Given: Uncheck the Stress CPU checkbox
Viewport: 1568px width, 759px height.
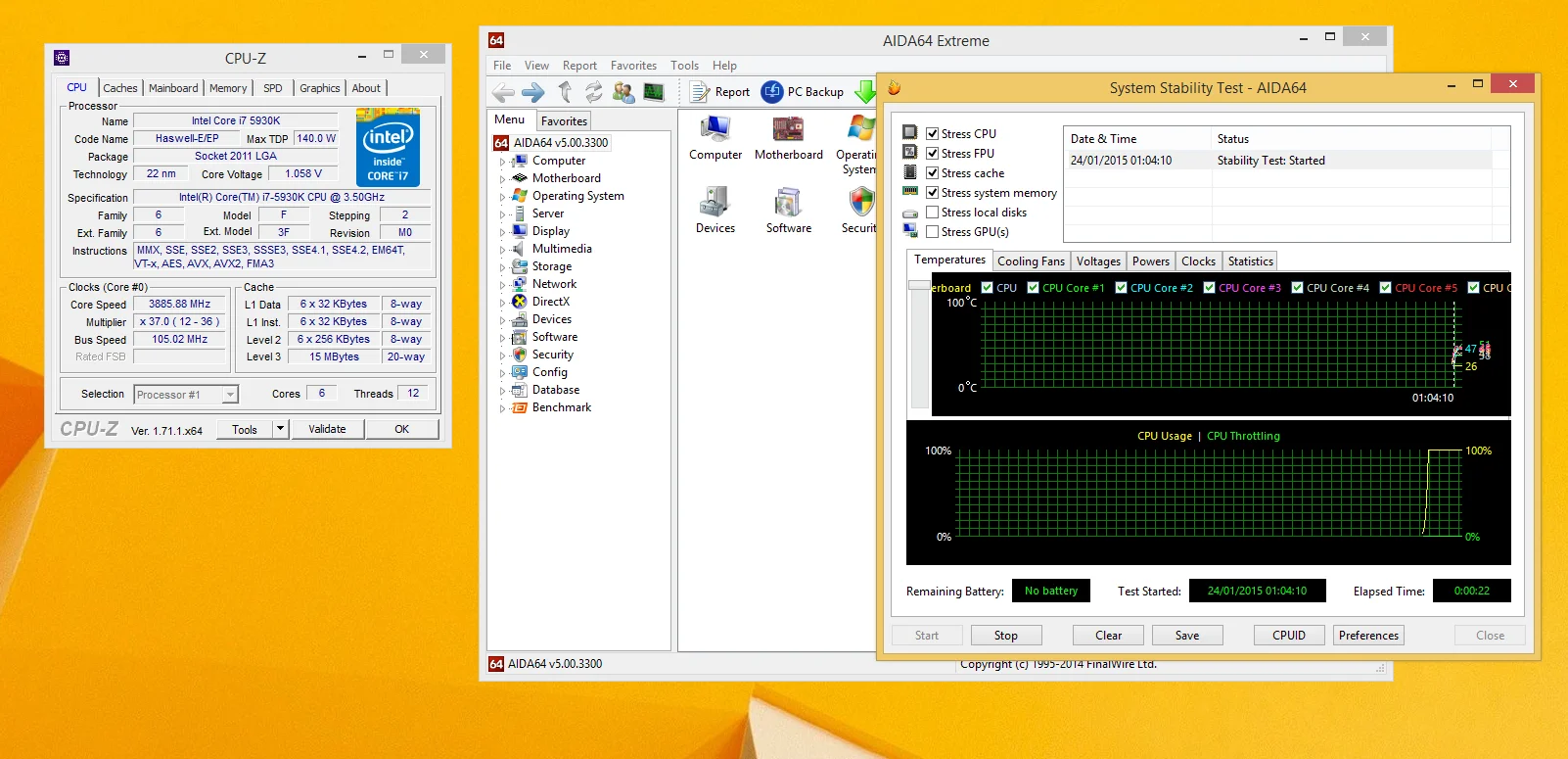Looking at the screenshot, I should 933,134.
